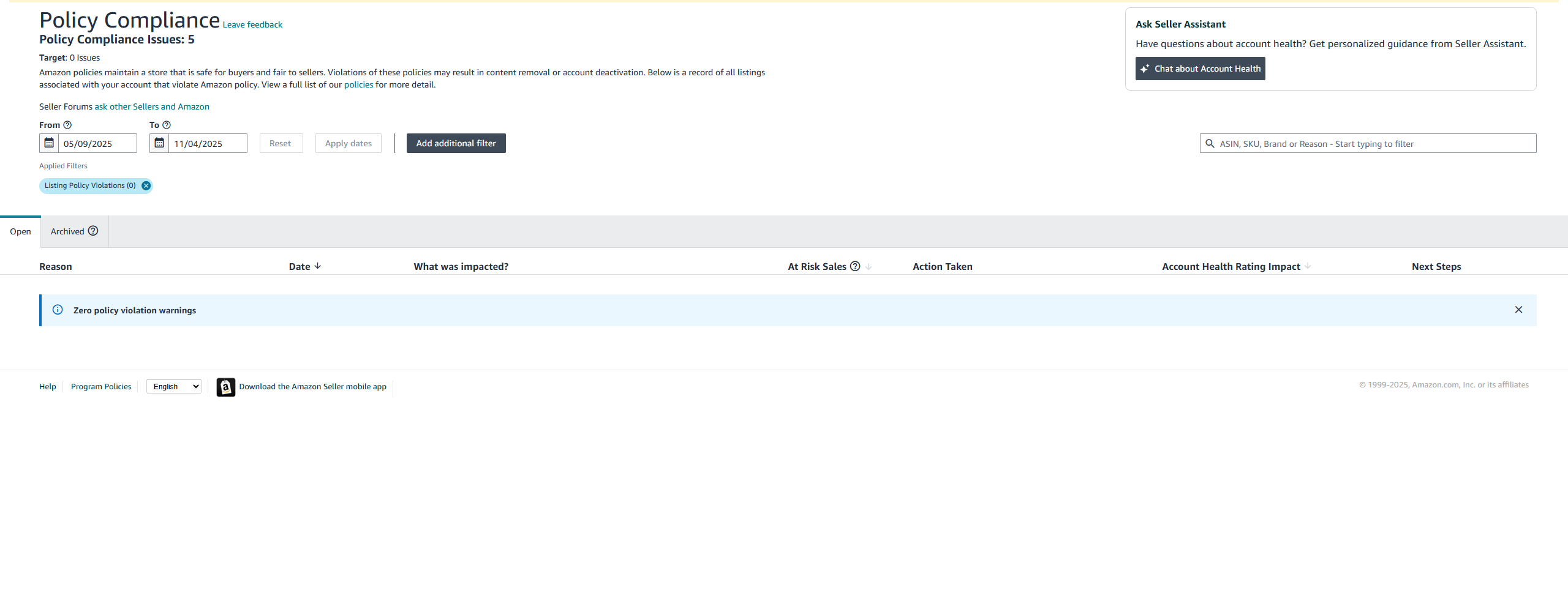Viewport: 1568px width, 590px height.
Task: Sort by At Risk Sales arrow
Action: (869, 266)
